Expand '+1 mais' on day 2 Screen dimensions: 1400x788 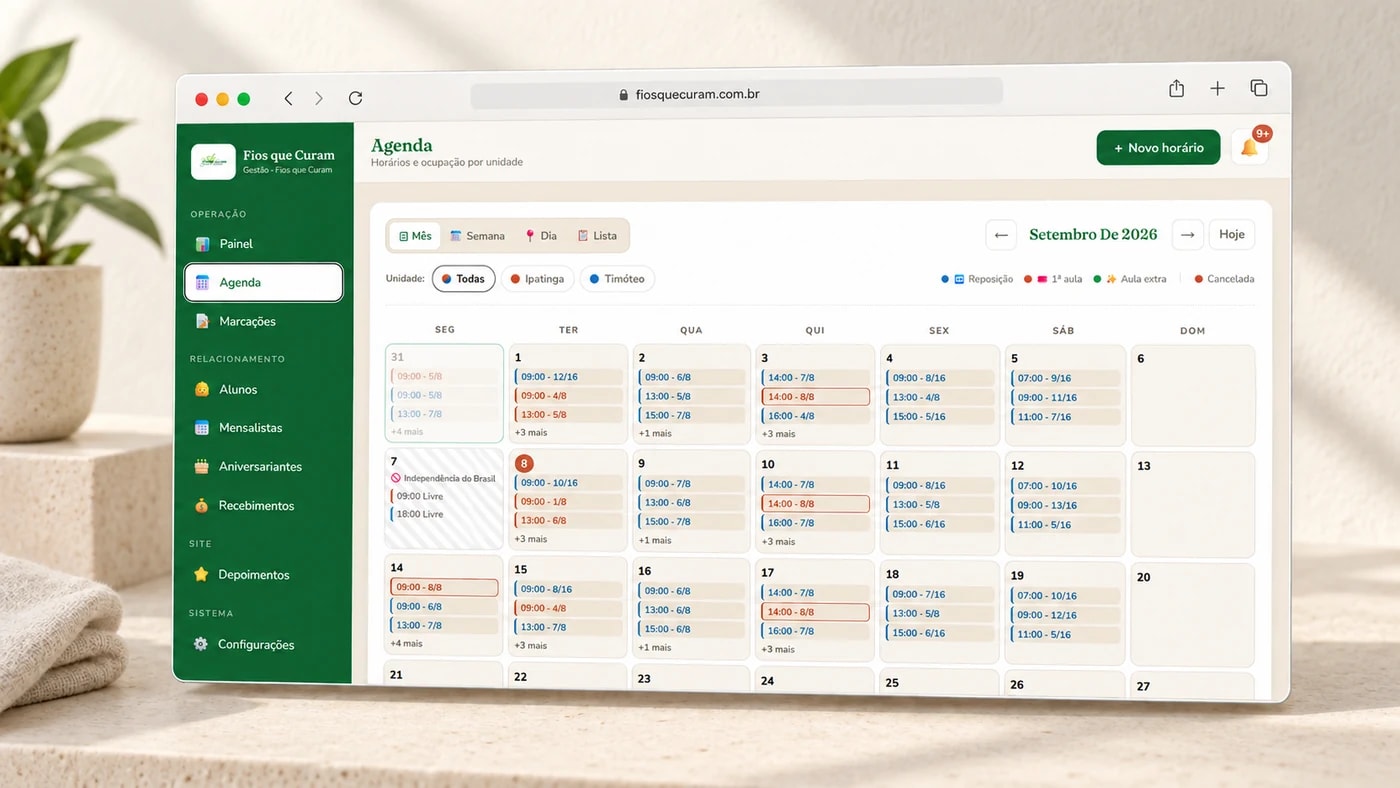[x=655, y=433]
